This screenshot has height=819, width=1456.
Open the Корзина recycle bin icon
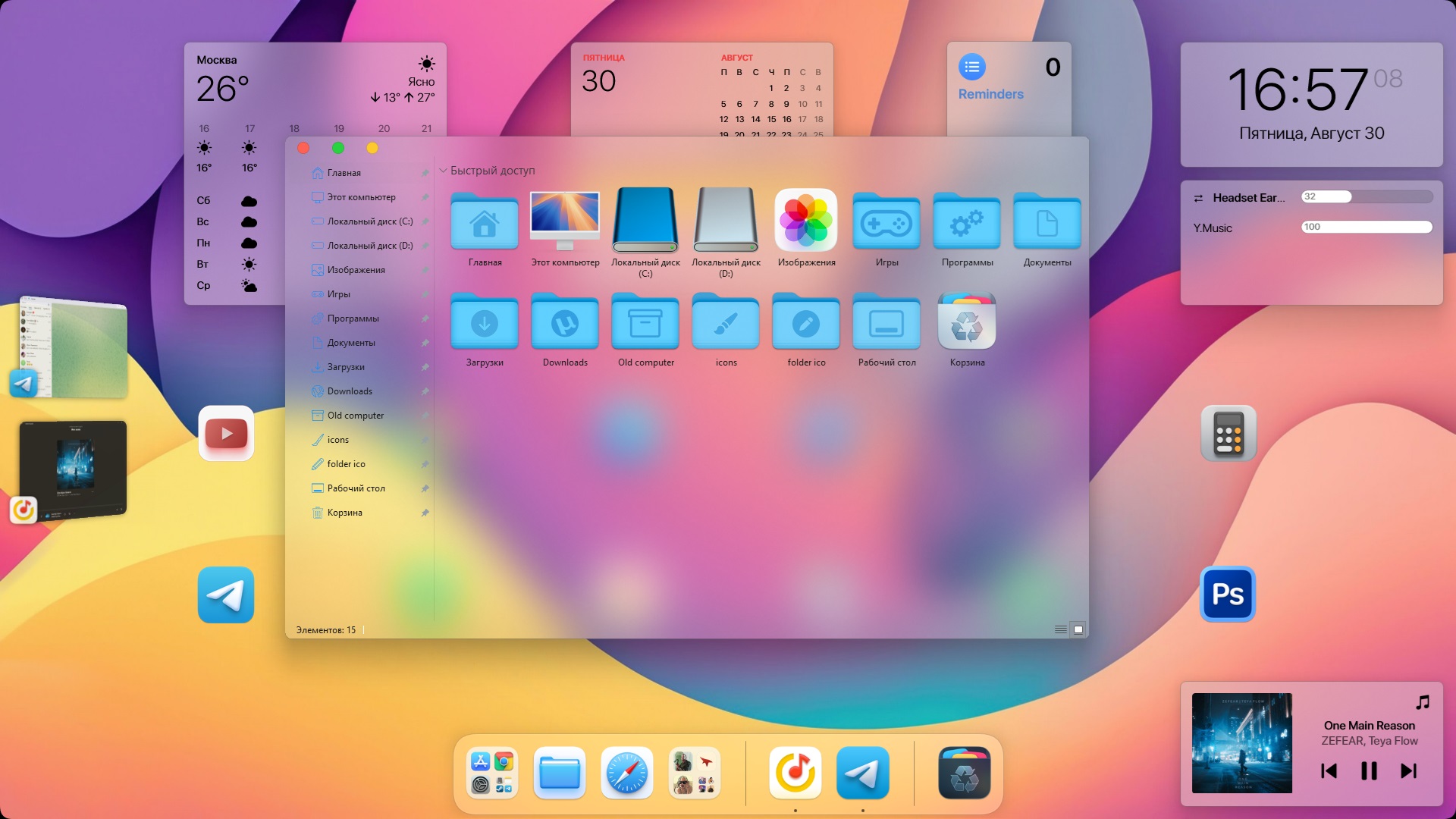tap(967, 322)
